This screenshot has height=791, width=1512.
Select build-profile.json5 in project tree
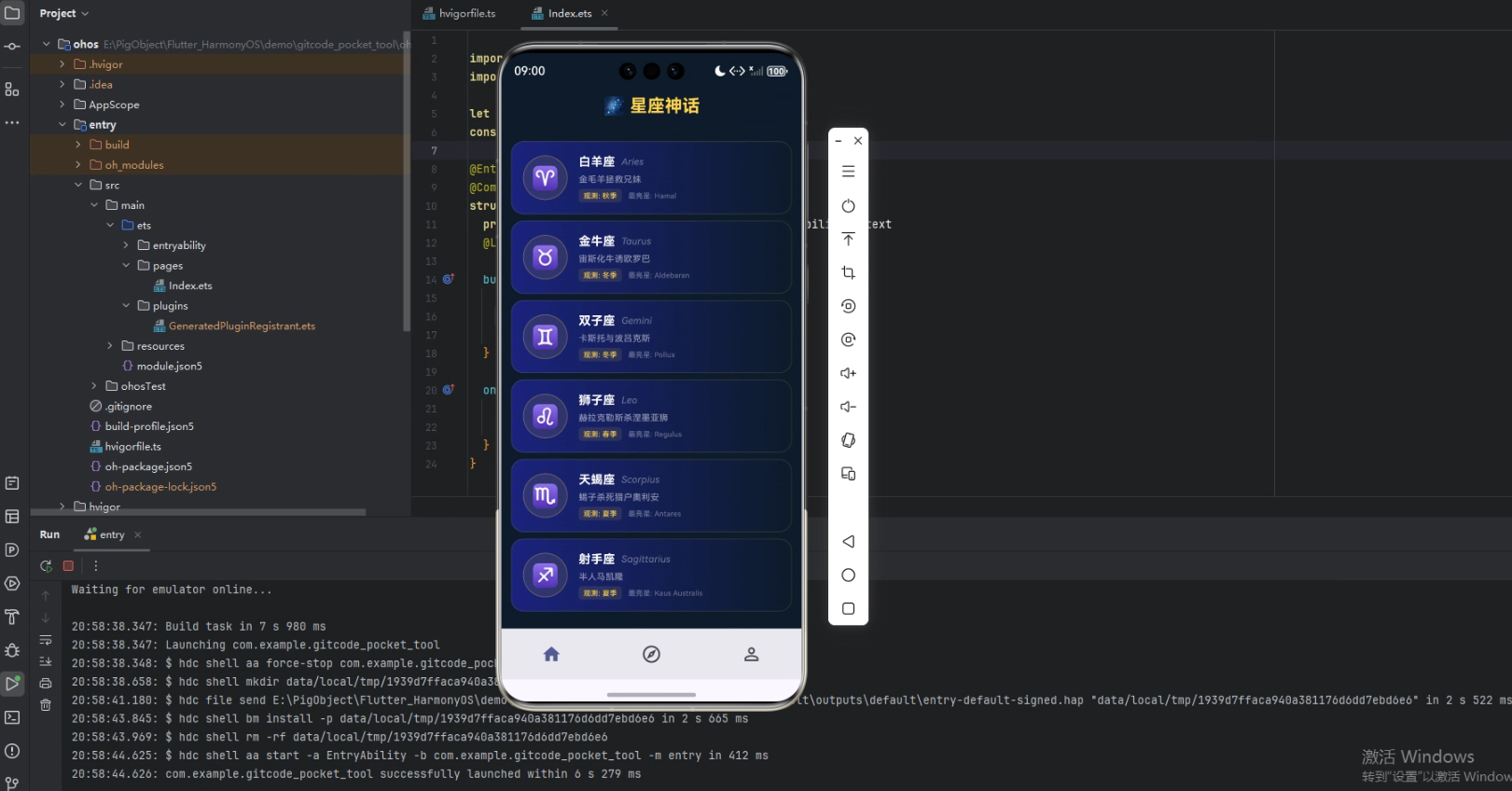149,426
